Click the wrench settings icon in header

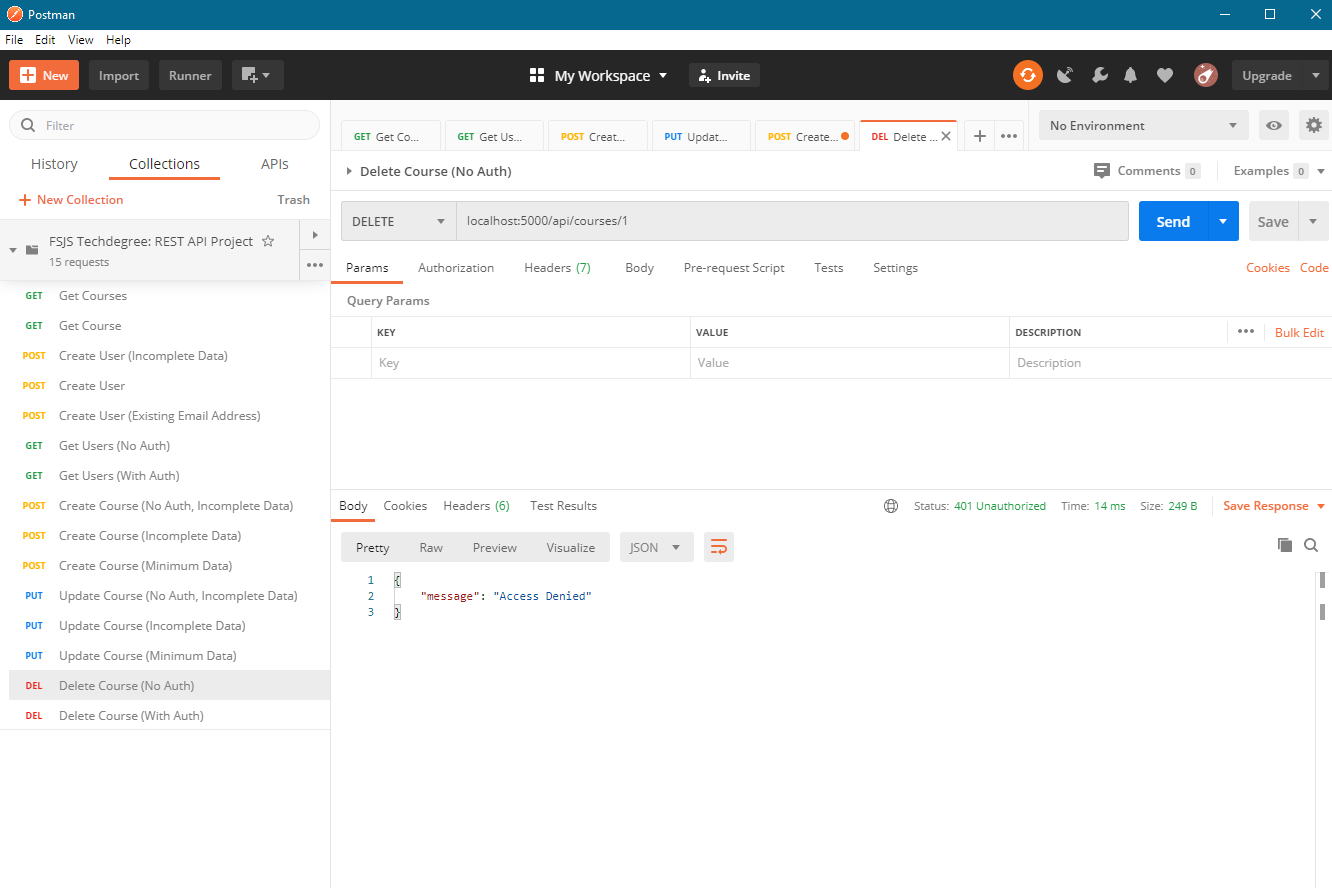point(1099,75)
